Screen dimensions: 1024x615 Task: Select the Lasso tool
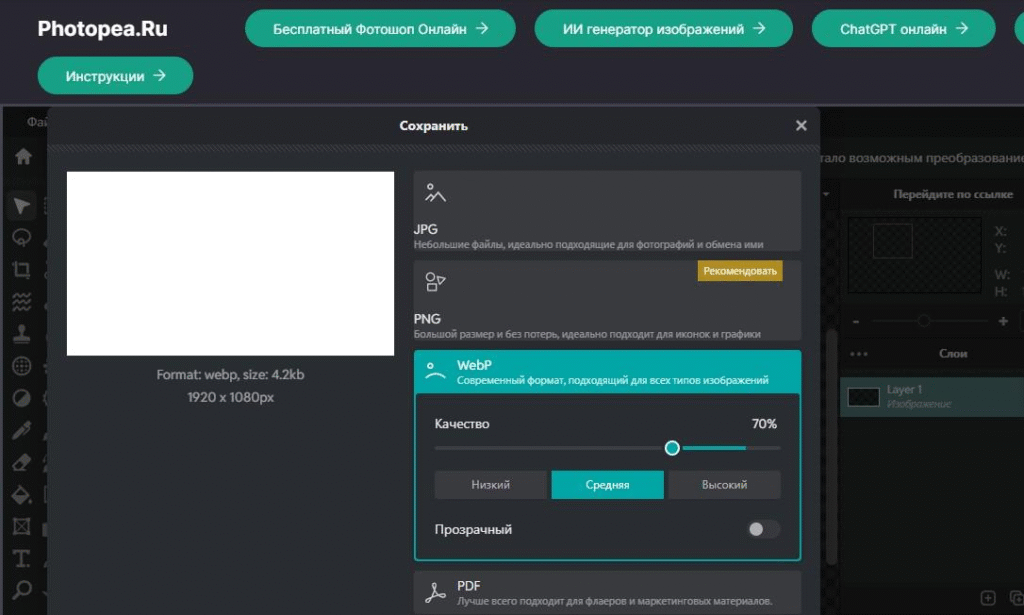21,238
